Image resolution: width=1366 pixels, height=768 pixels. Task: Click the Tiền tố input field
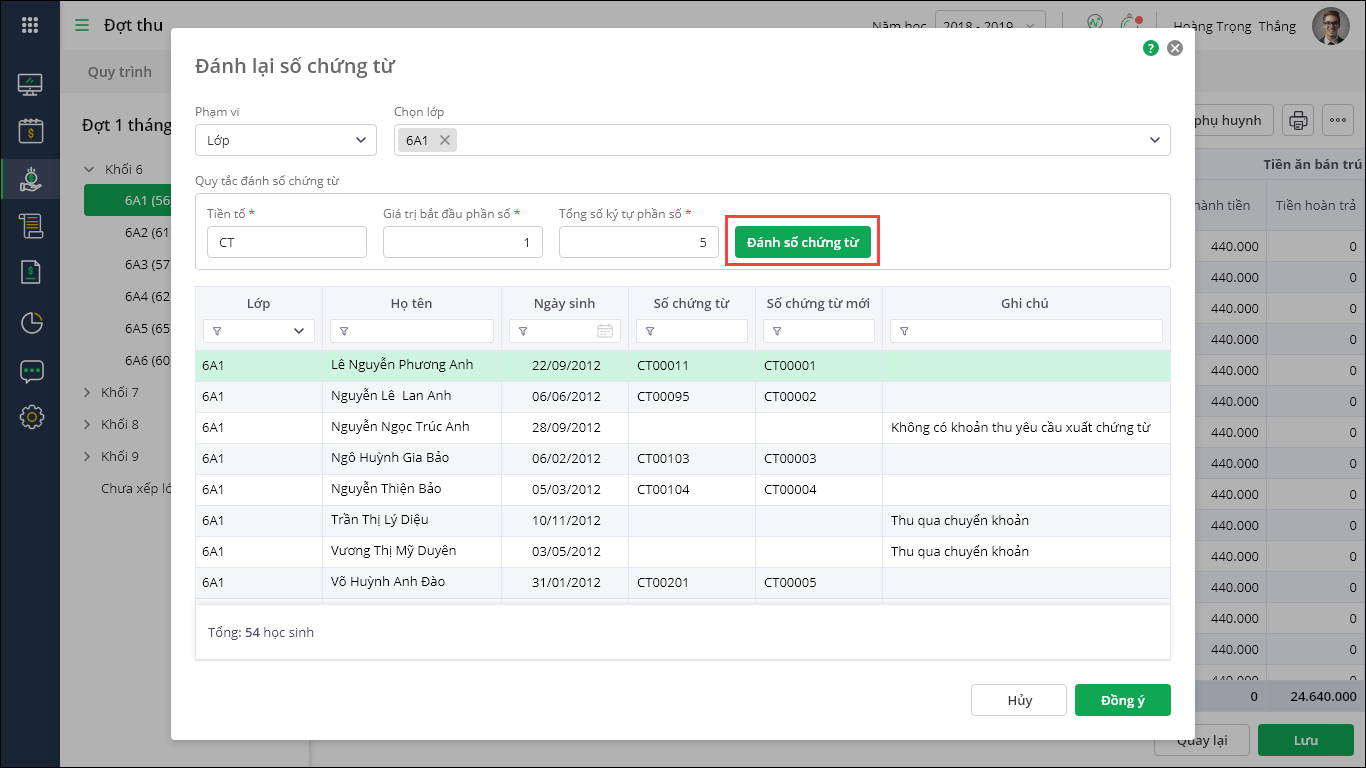(287, 242)
